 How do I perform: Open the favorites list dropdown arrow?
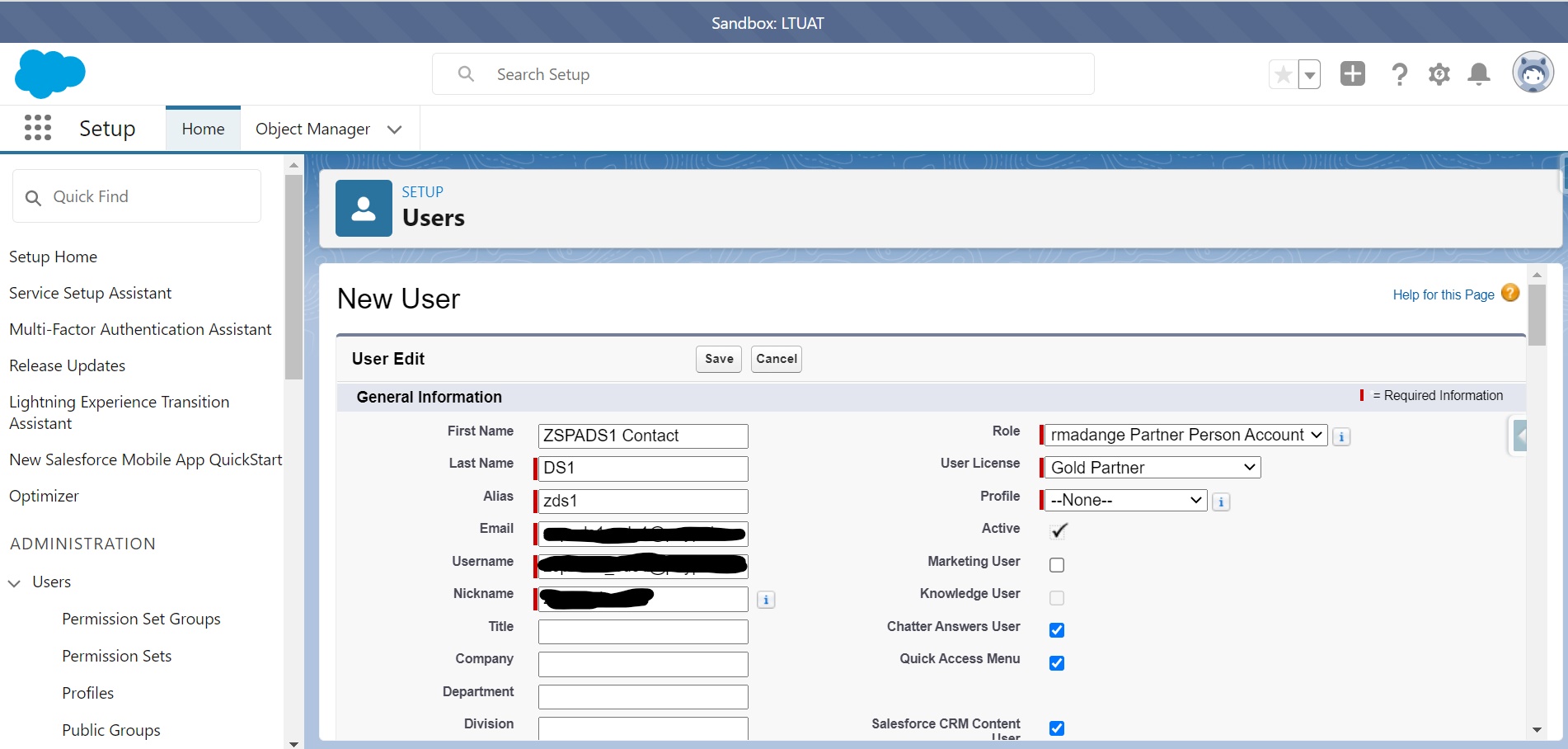coord(1309,75)
